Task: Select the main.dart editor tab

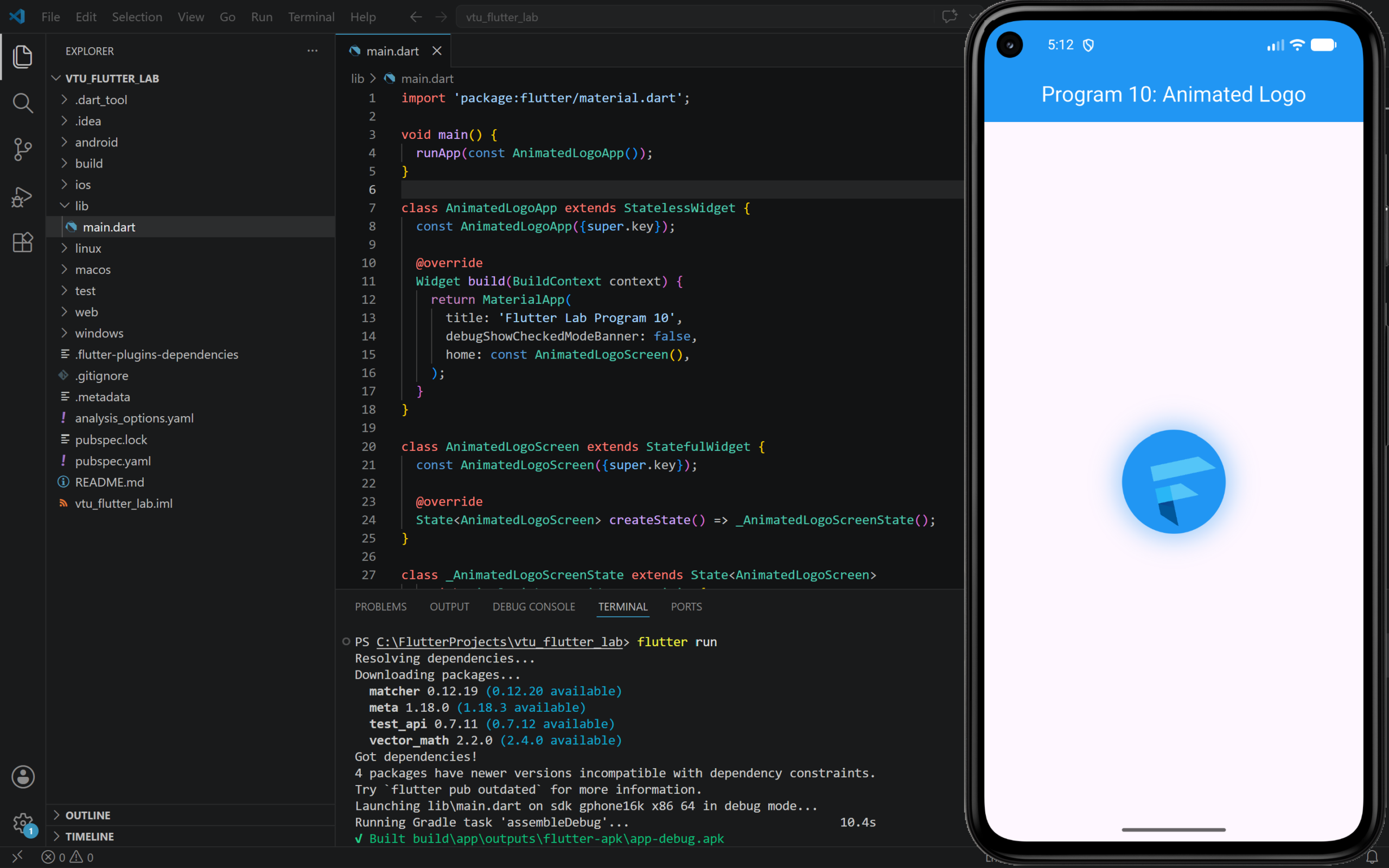Action: click(393, 51)
